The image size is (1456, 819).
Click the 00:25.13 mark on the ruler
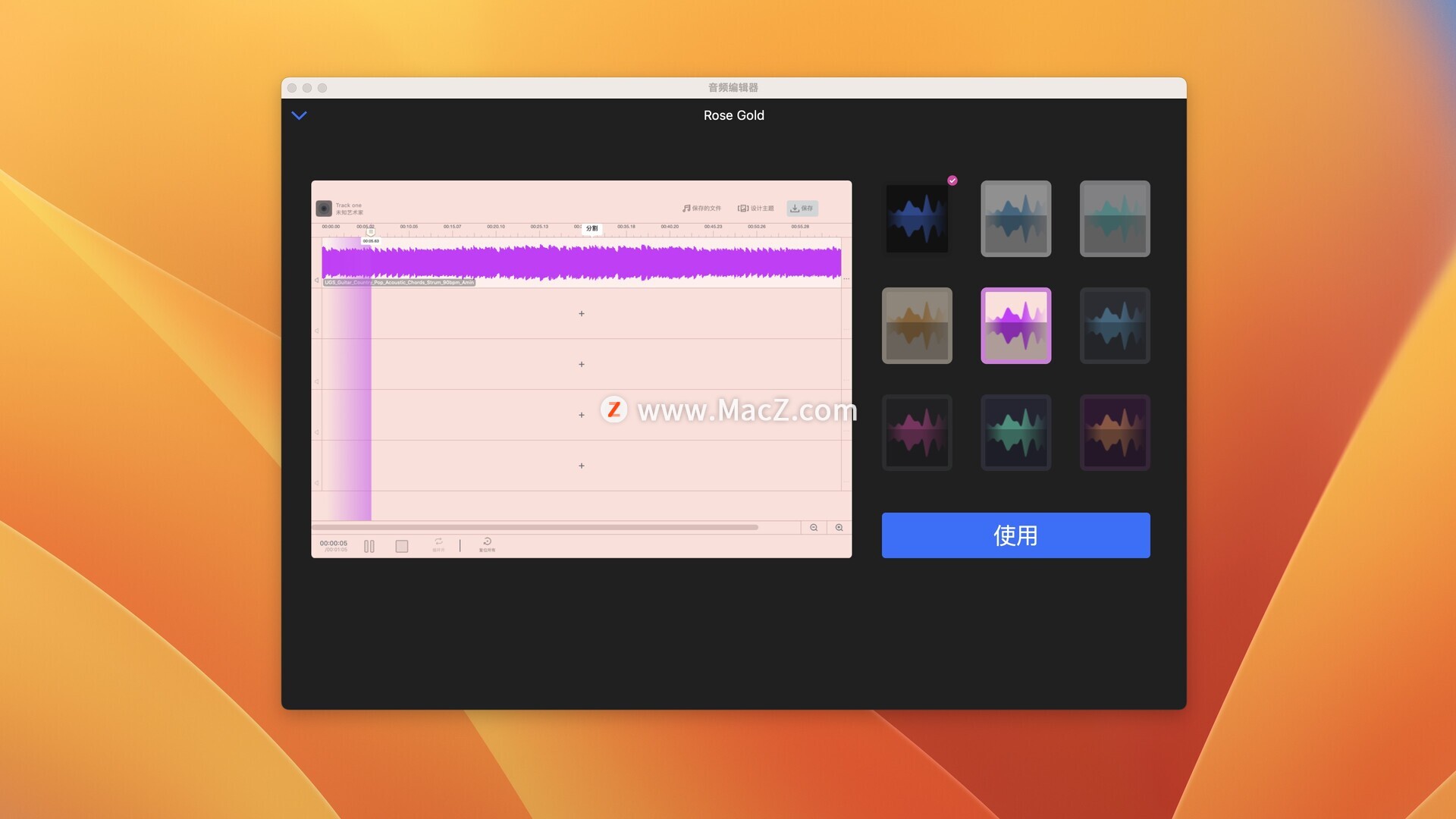click(539, 227)
